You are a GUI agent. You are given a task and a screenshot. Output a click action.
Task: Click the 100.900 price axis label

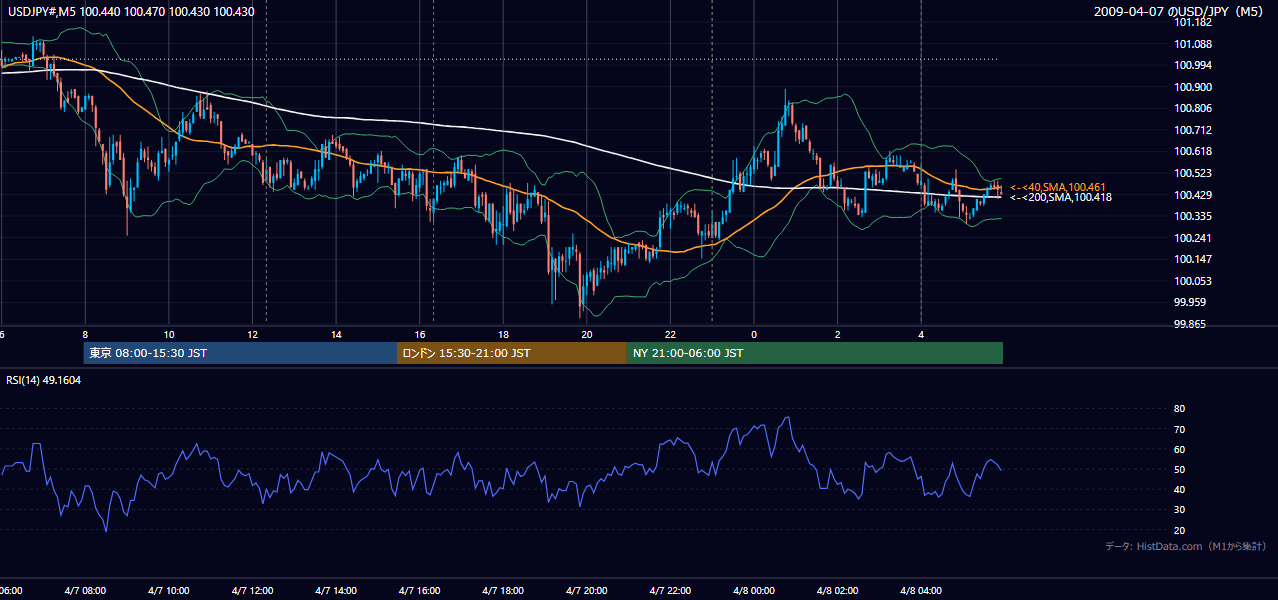click(1193, 87)
